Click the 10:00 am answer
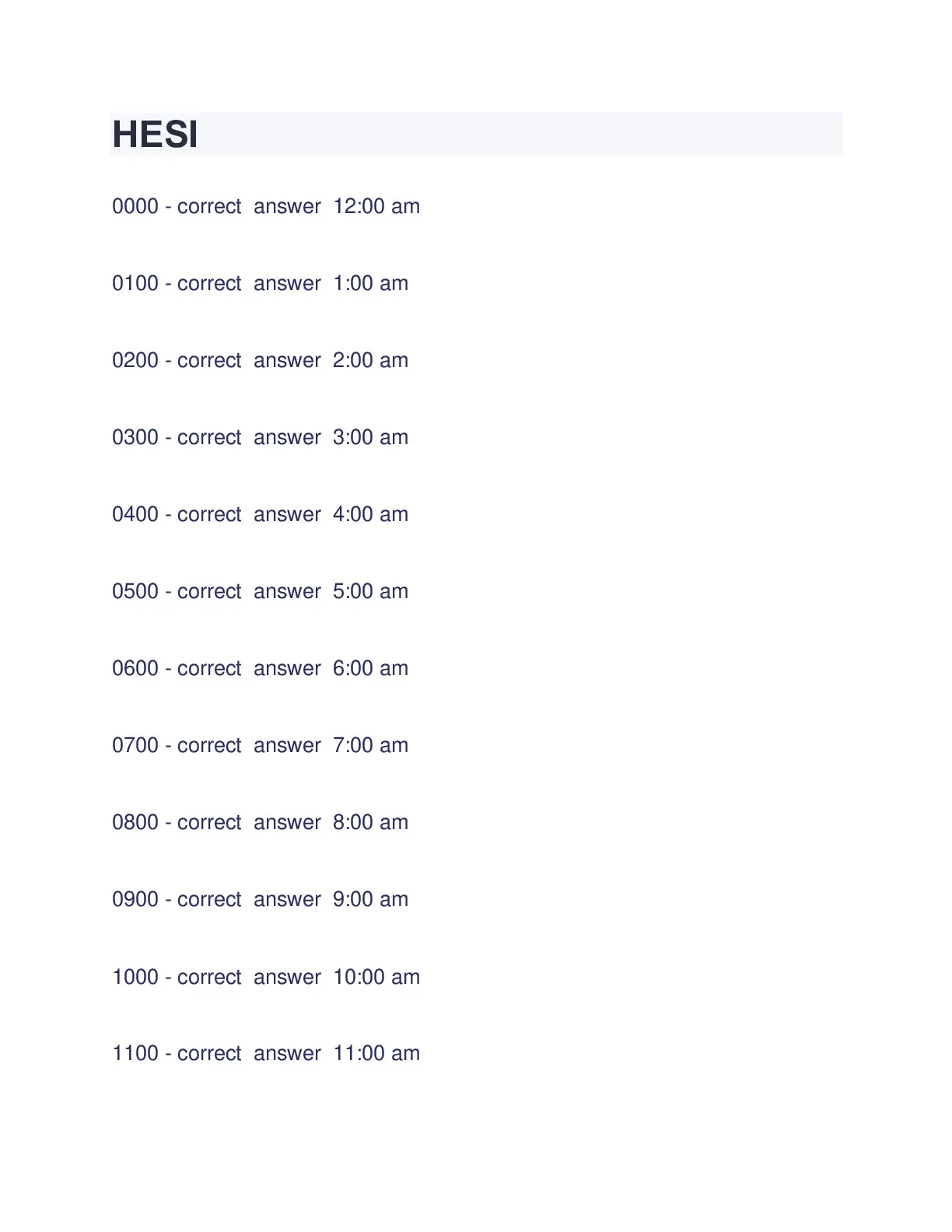The width and height of the screenshot is (952, 1232). click(376, 977)
